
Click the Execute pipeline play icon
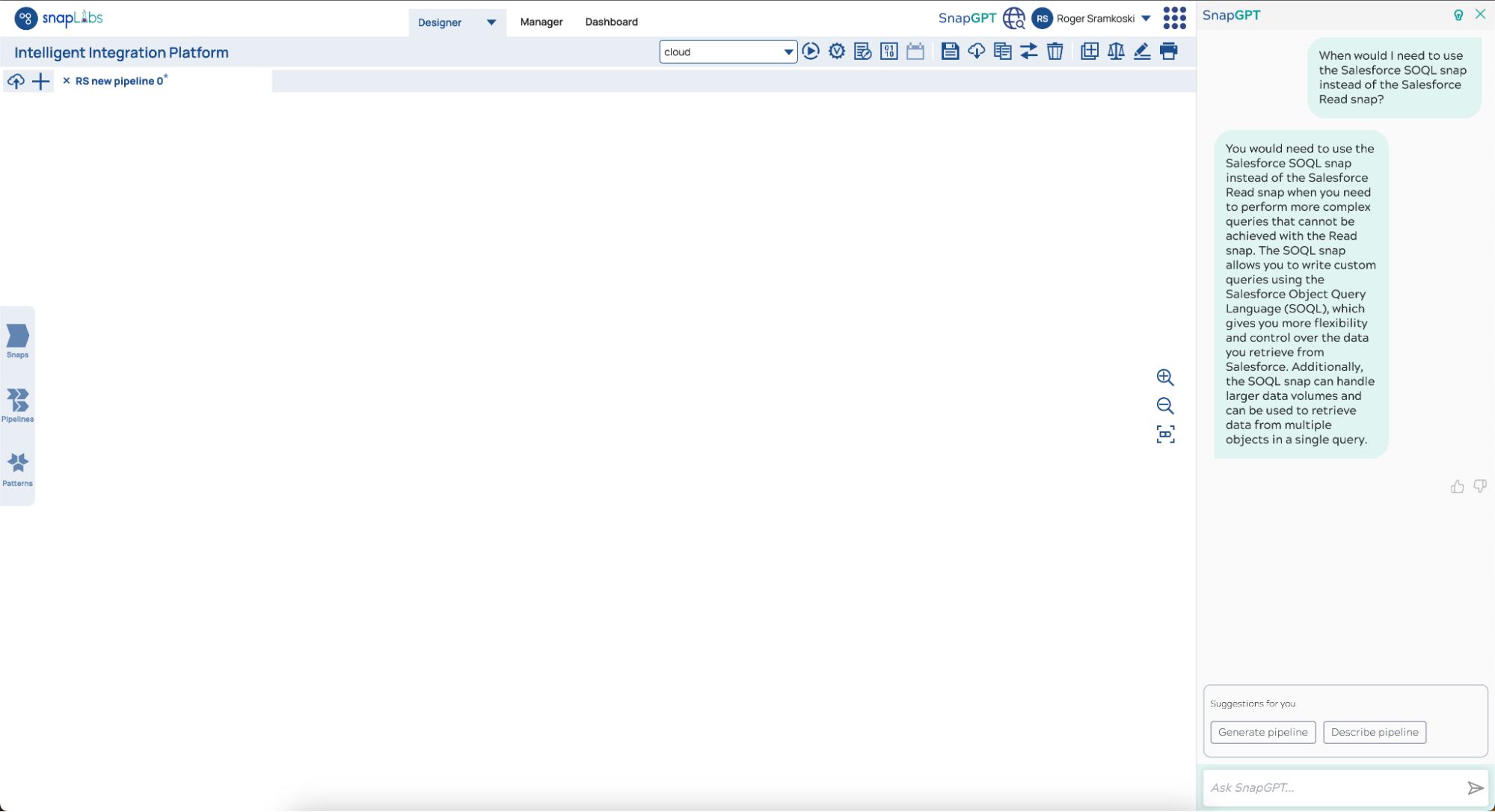coord(811,52)
